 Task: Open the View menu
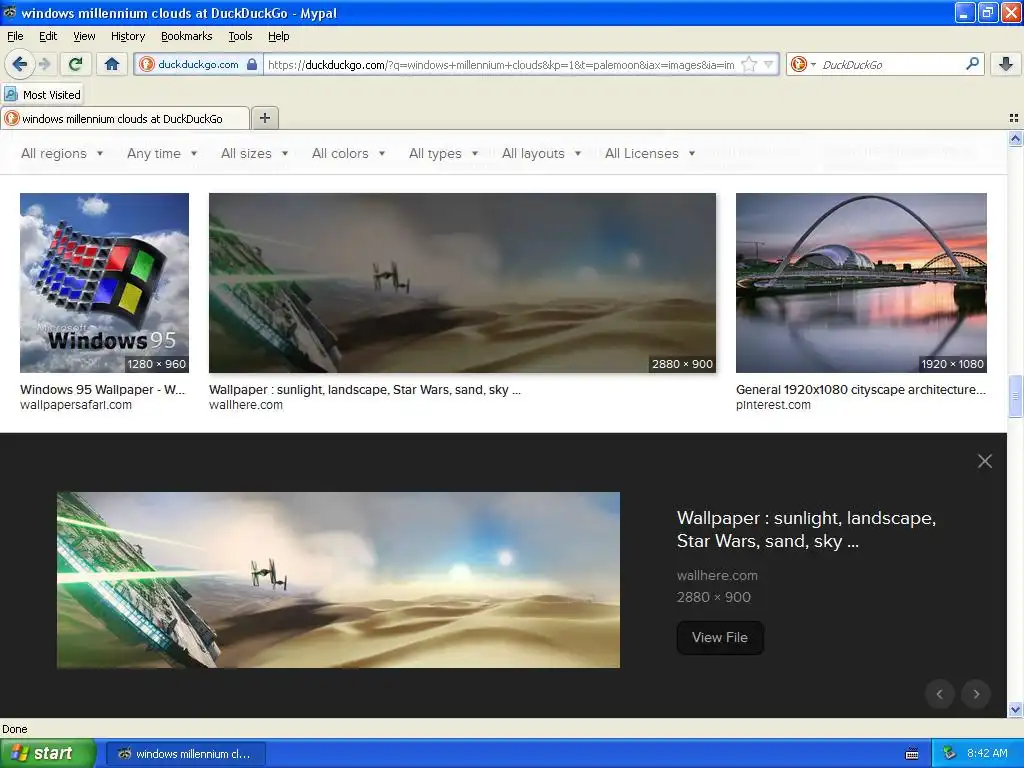click(84, 36)
